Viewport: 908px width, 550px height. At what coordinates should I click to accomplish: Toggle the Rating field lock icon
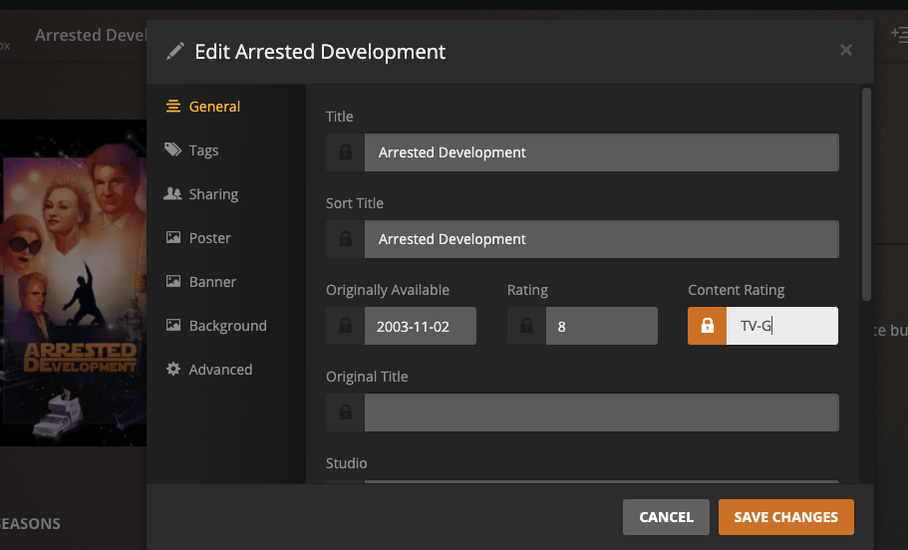(x=526, y=326)
